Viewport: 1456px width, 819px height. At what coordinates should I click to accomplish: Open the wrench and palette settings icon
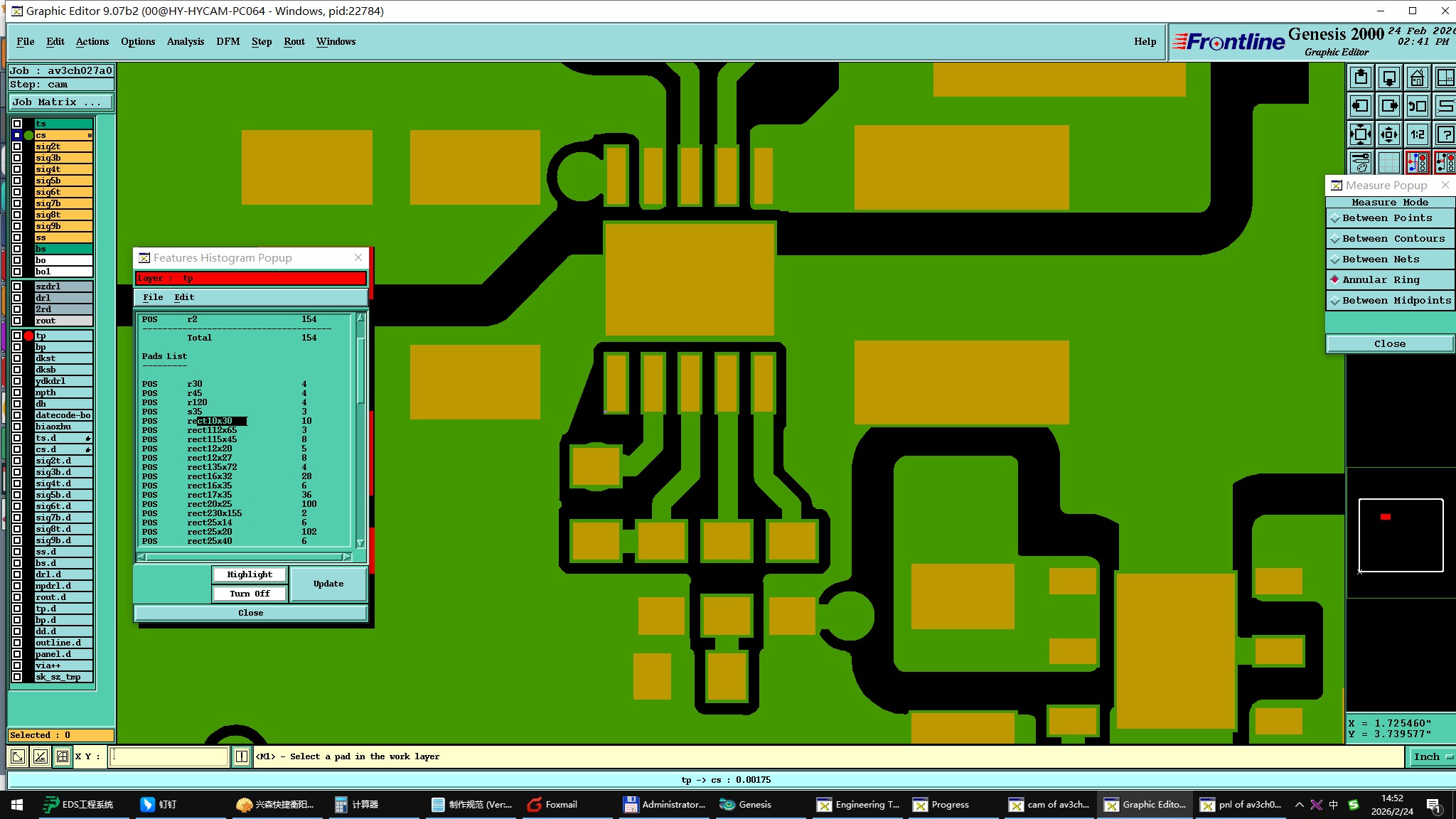(x=1361, y=162)
